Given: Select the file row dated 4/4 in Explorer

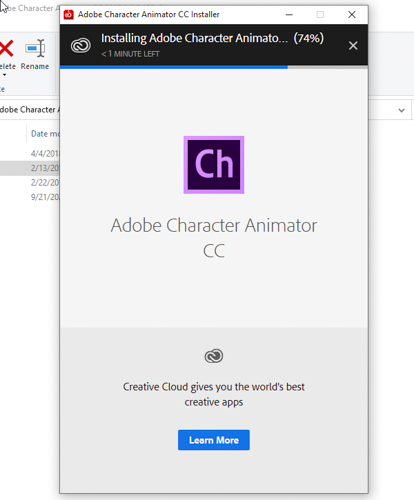Looking at the screenshot, I should (x=30, y=154).
